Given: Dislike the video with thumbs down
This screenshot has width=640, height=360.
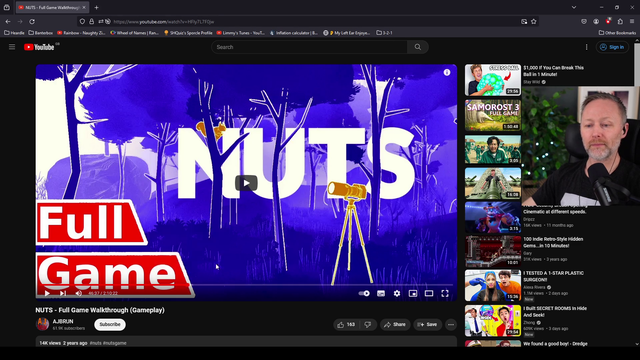Looking at the screenshot, I should pos(368,324).
